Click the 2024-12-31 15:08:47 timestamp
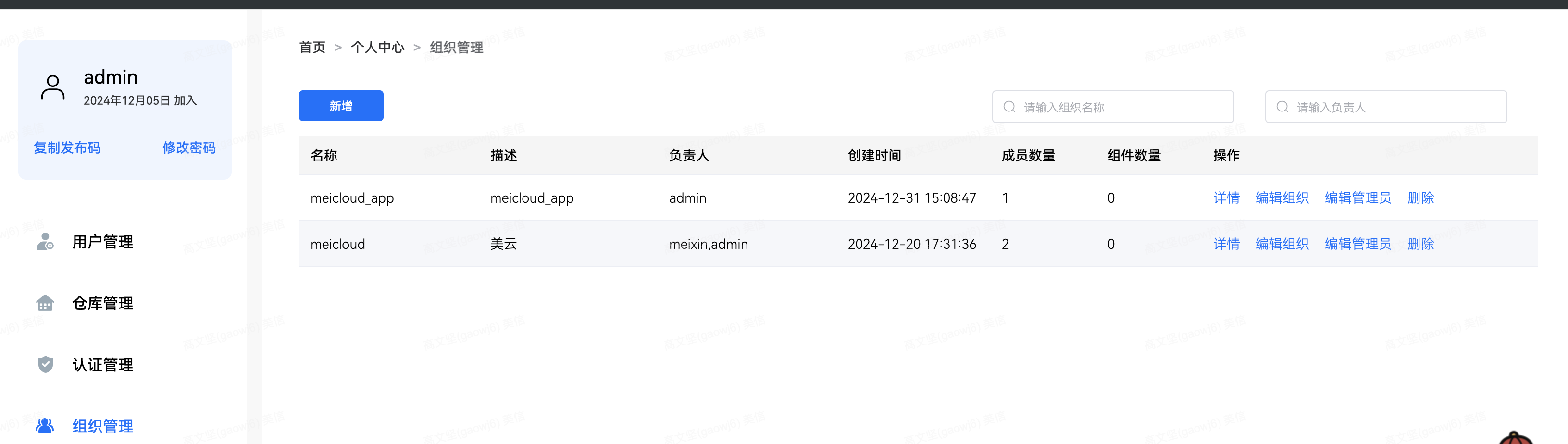The width and height of the screenshot is (1568, 444). pos(912,198)
